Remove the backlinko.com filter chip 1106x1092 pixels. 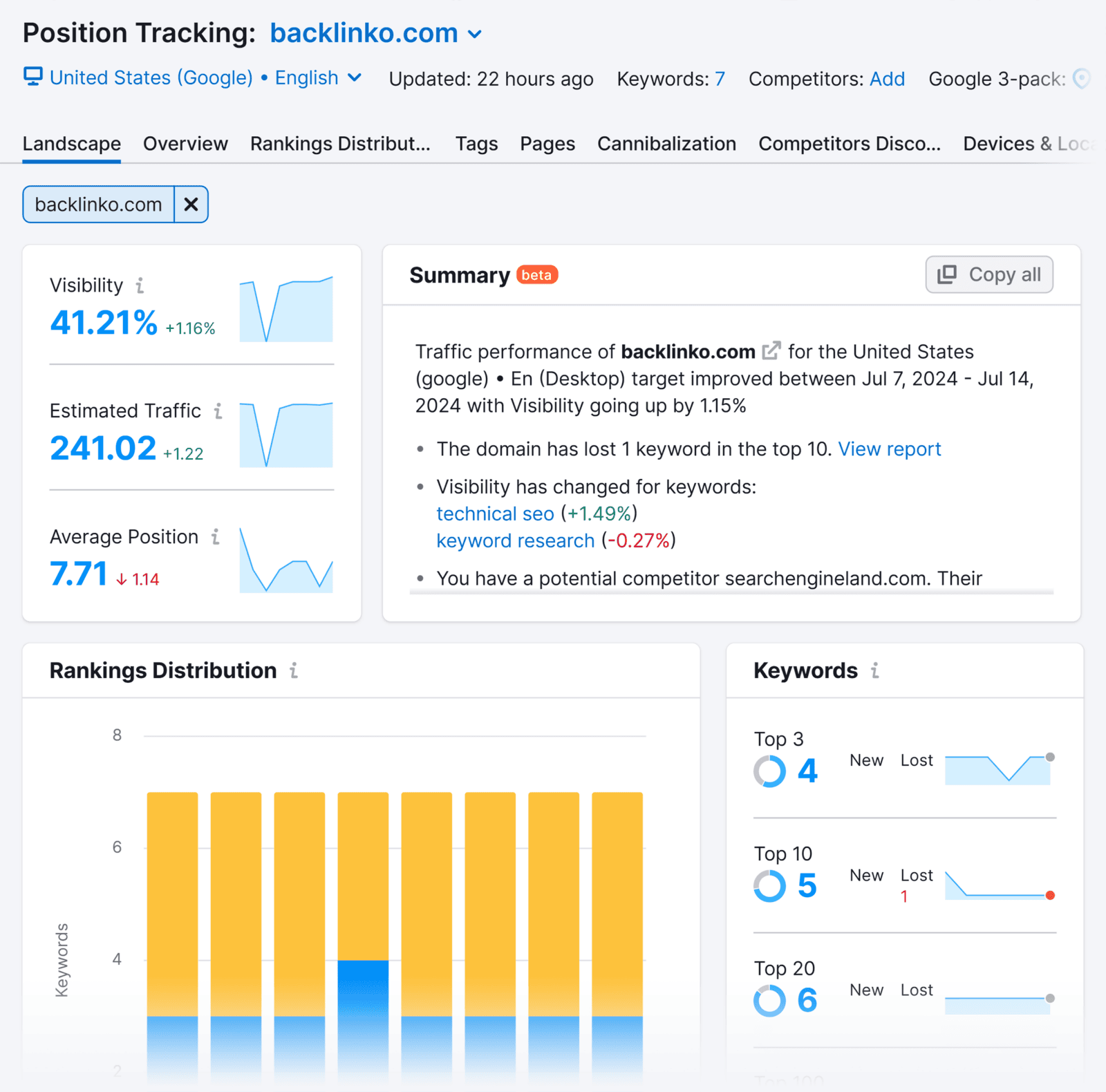[x=191, y=204]
